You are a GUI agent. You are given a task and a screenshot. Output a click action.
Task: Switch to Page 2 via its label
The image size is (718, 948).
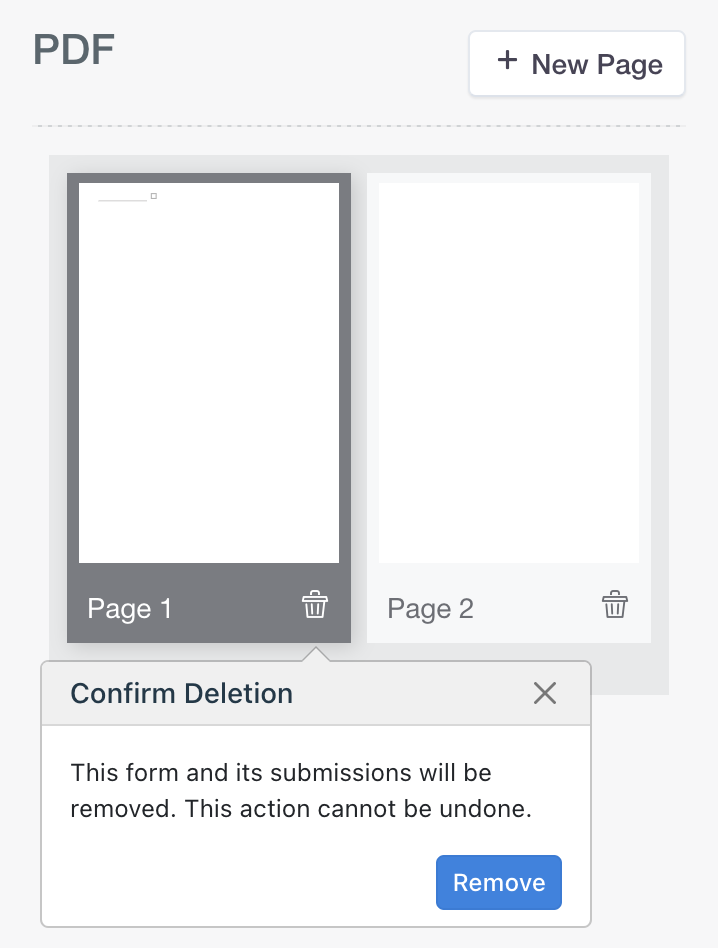click(430, 608)
